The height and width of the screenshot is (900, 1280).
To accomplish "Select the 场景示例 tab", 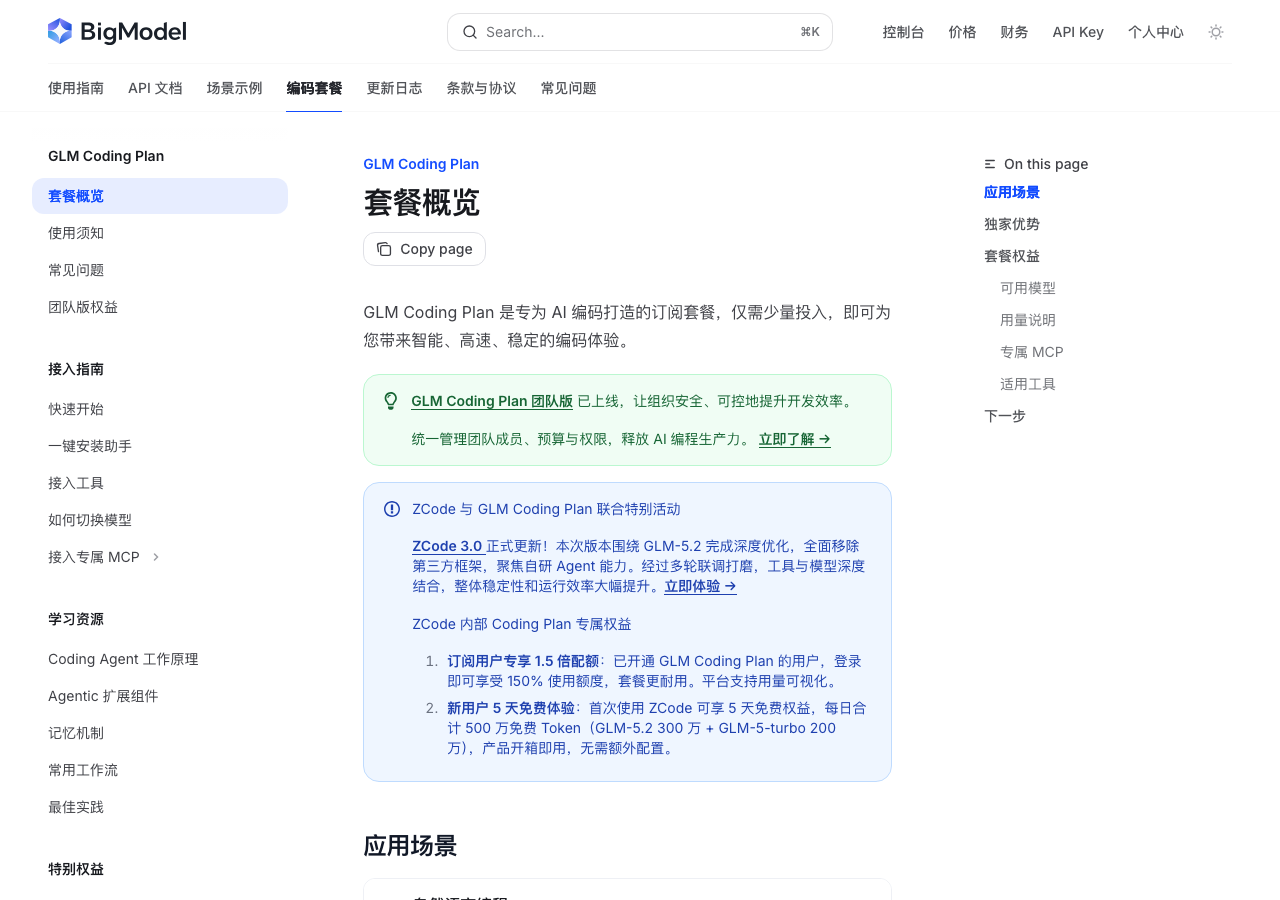I will point(235,88).
